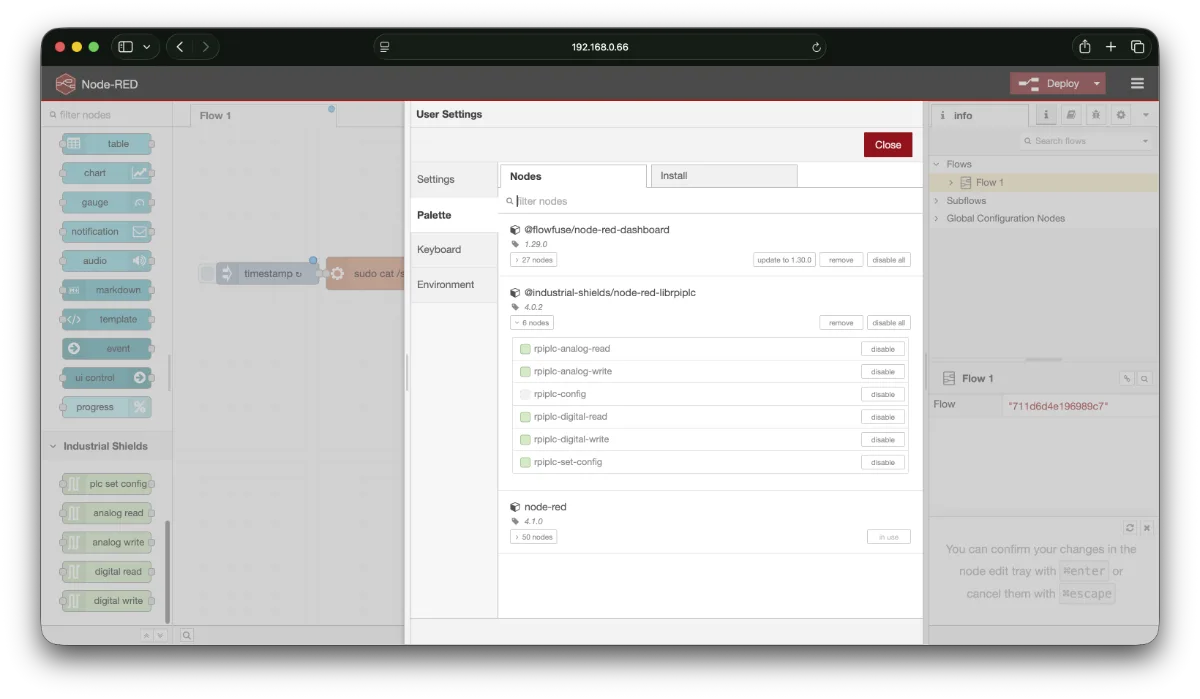Click the palette vertical scrollbar
Viewport: 1200px width, 699px height.
[168, 570]
